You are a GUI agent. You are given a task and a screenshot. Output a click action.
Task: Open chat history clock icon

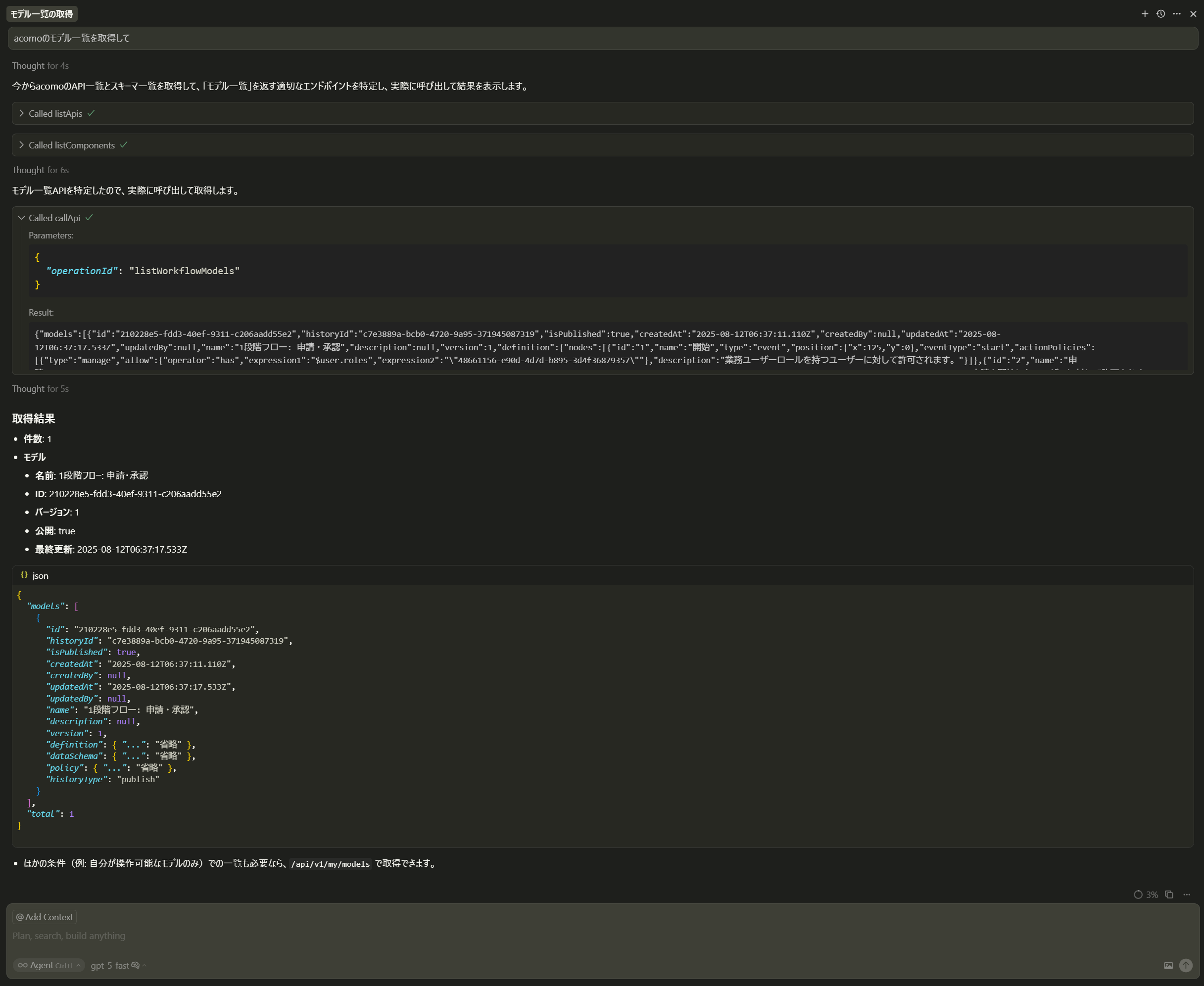1161,14
